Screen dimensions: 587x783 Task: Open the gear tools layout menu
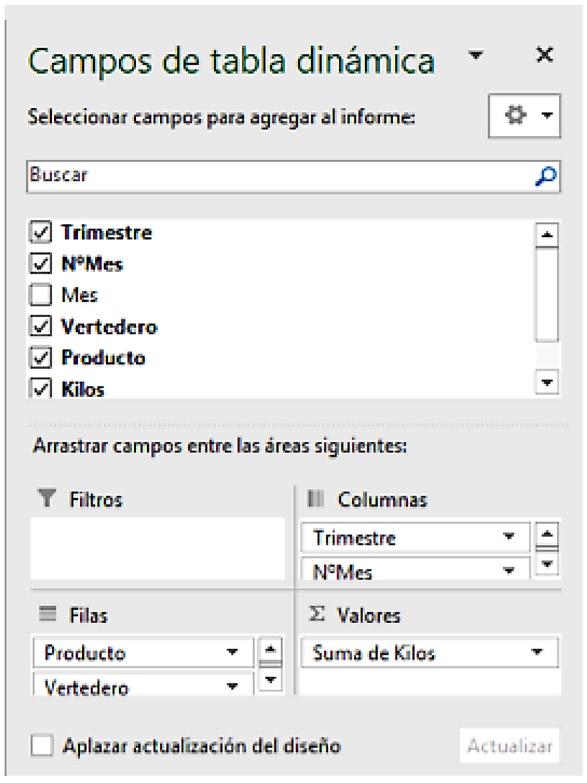[524, 116]
